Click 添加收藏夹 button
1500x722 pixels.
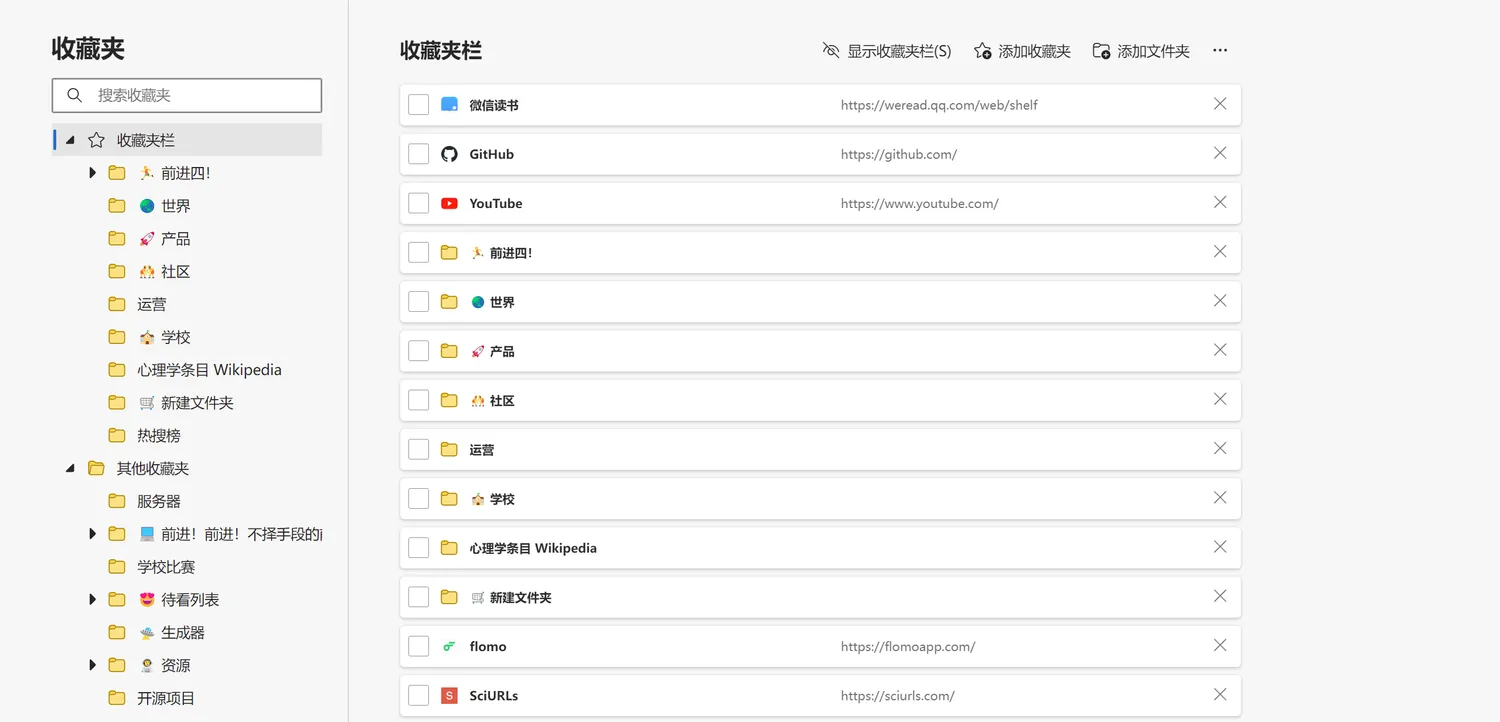point(1022,51)
